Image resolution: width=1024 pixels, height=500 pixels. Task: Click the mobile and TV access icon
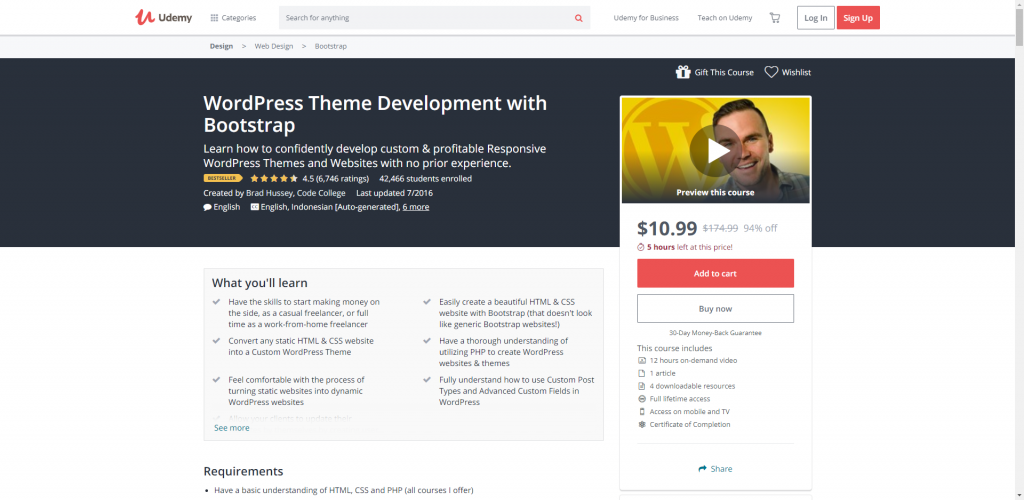pyautogui.click(x=641, y=412)
